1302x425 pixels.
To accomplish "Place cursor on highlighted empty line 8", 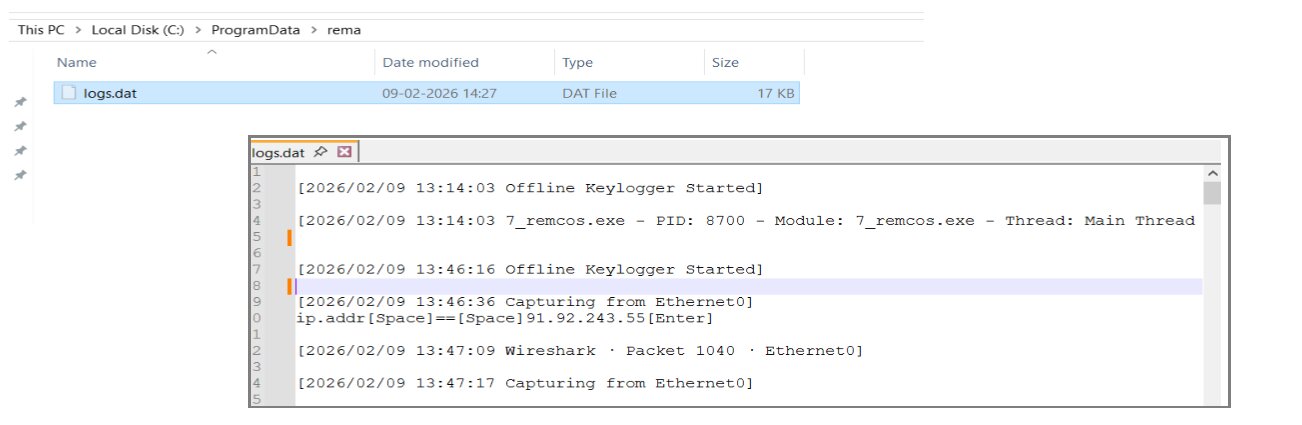I will tap(700, 286).
